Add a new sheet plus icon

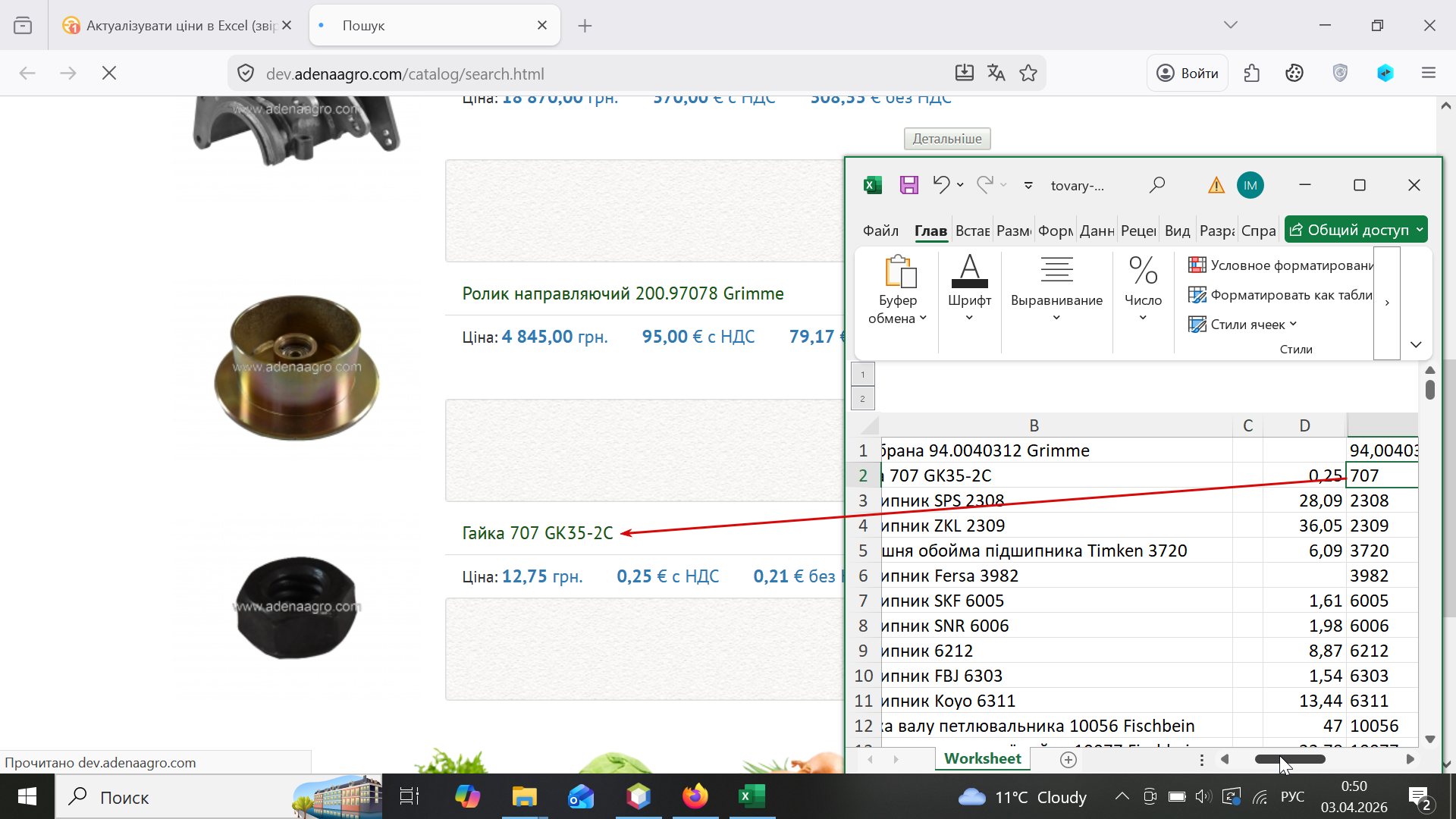coord(1068,760)
